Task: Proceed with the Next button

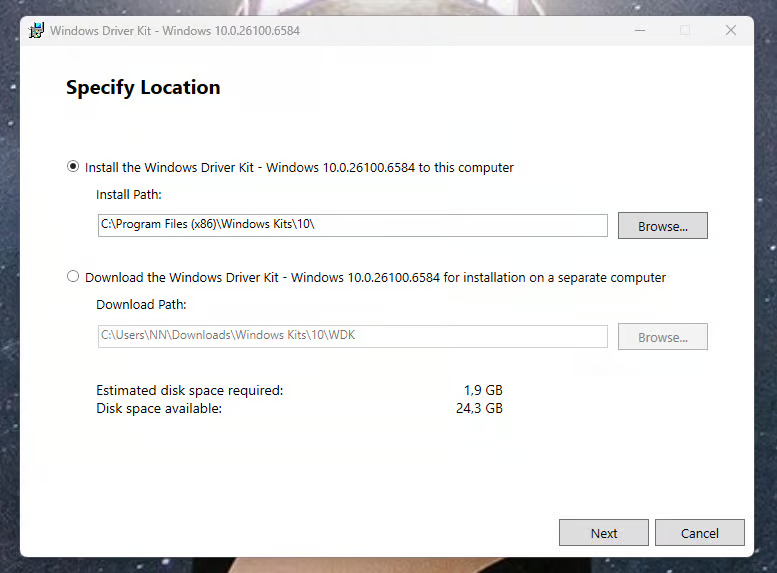Action: pyautogui.click(x=604, y=533)
